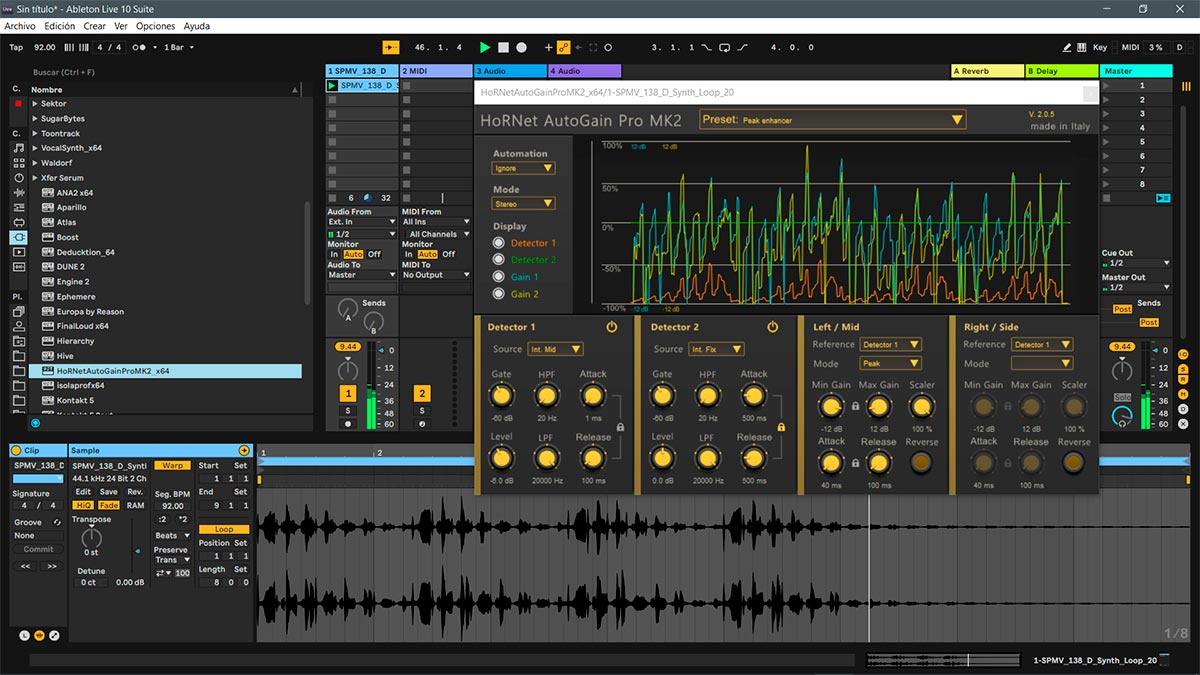The image size is (1200, 675).
Task: Open Audio From Ext. In dropdown
Action: click(363, 222)
